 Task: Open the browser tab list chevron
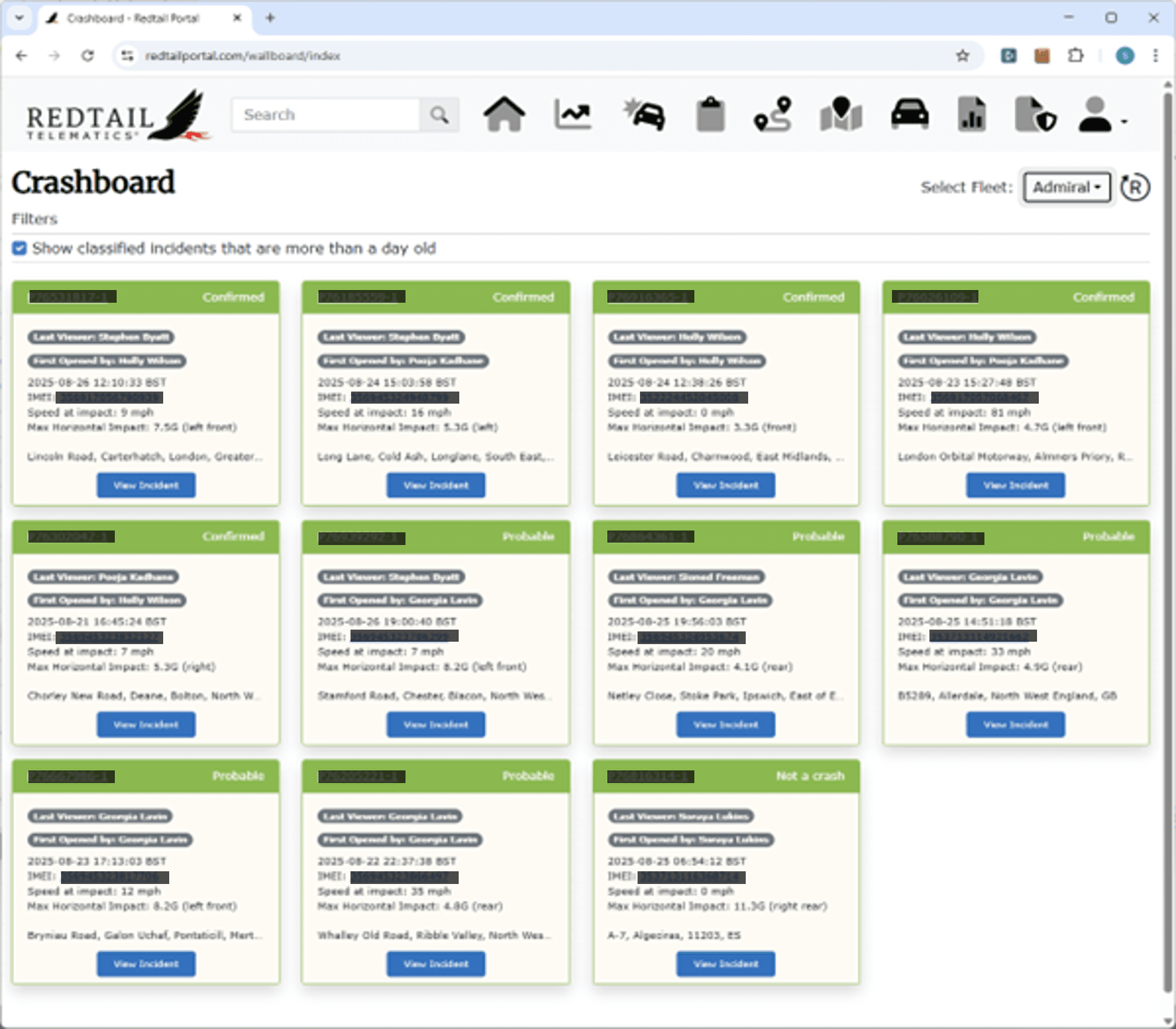(x=19, y=18)
